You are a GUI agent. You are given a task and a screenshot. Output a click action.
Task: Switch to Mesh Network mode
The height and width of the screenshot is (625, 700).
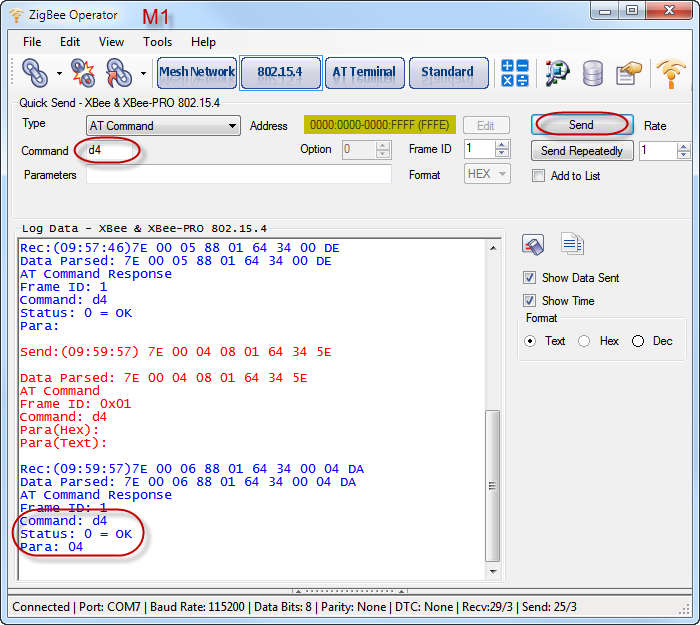click(x=197, y=73)
